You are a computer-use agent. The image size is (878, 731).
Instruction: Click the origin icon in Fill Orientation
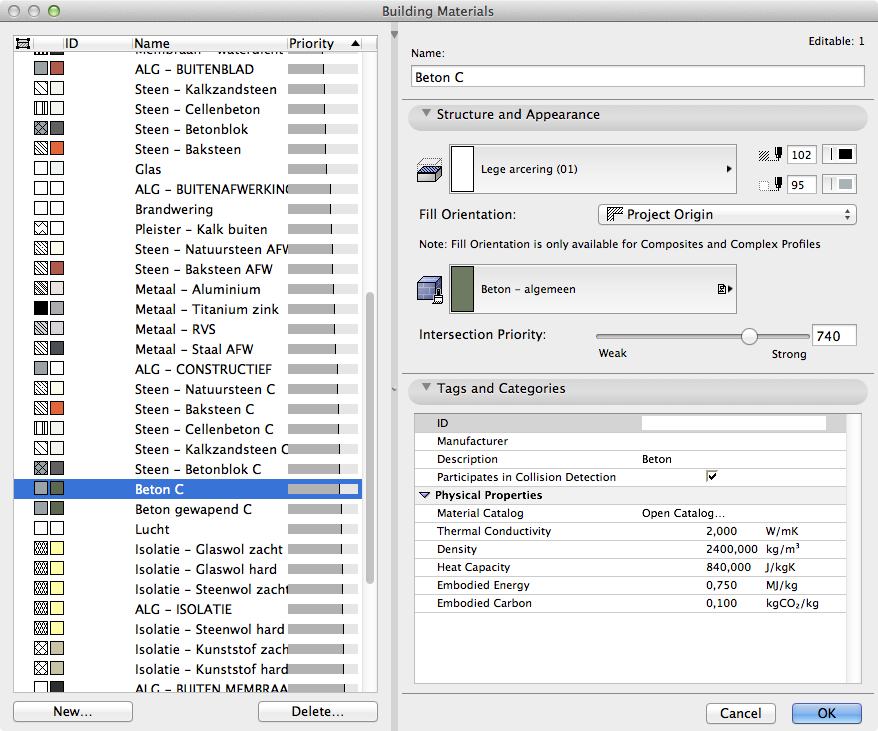tap(615, 215)
